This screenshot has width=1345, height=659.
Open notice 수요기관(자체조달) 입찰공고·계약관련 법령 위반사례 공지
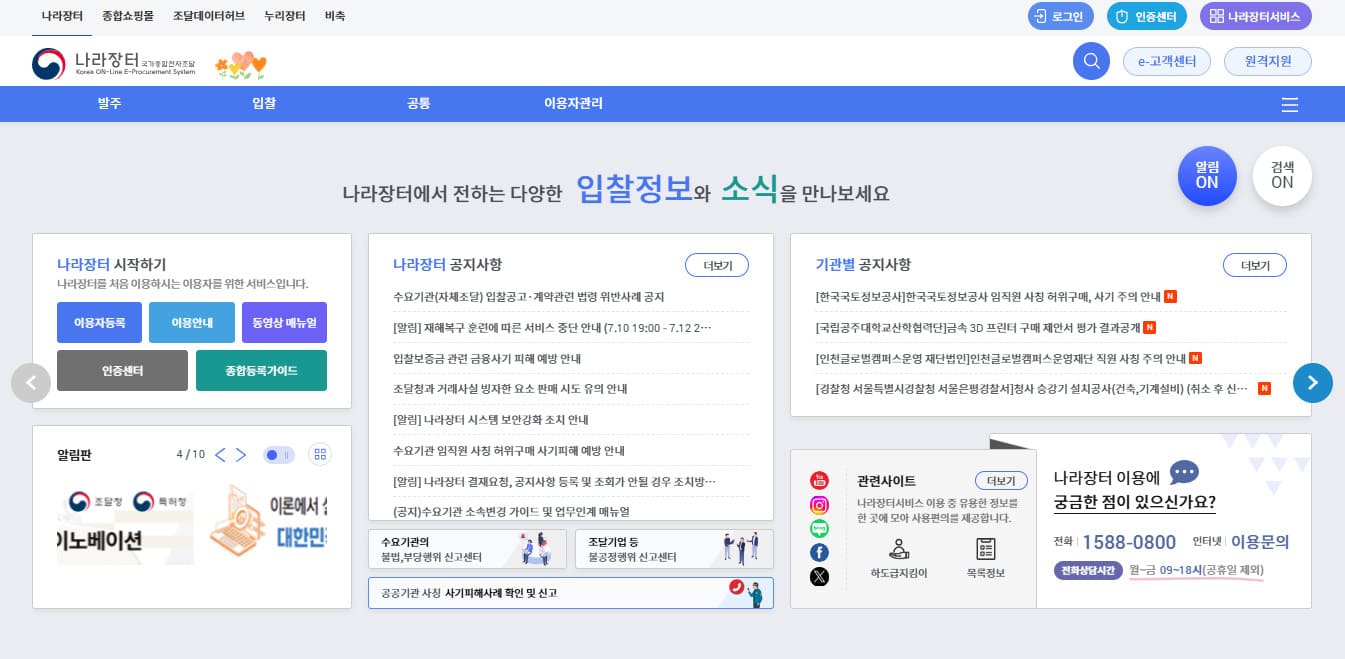click(x=529, y=297)
